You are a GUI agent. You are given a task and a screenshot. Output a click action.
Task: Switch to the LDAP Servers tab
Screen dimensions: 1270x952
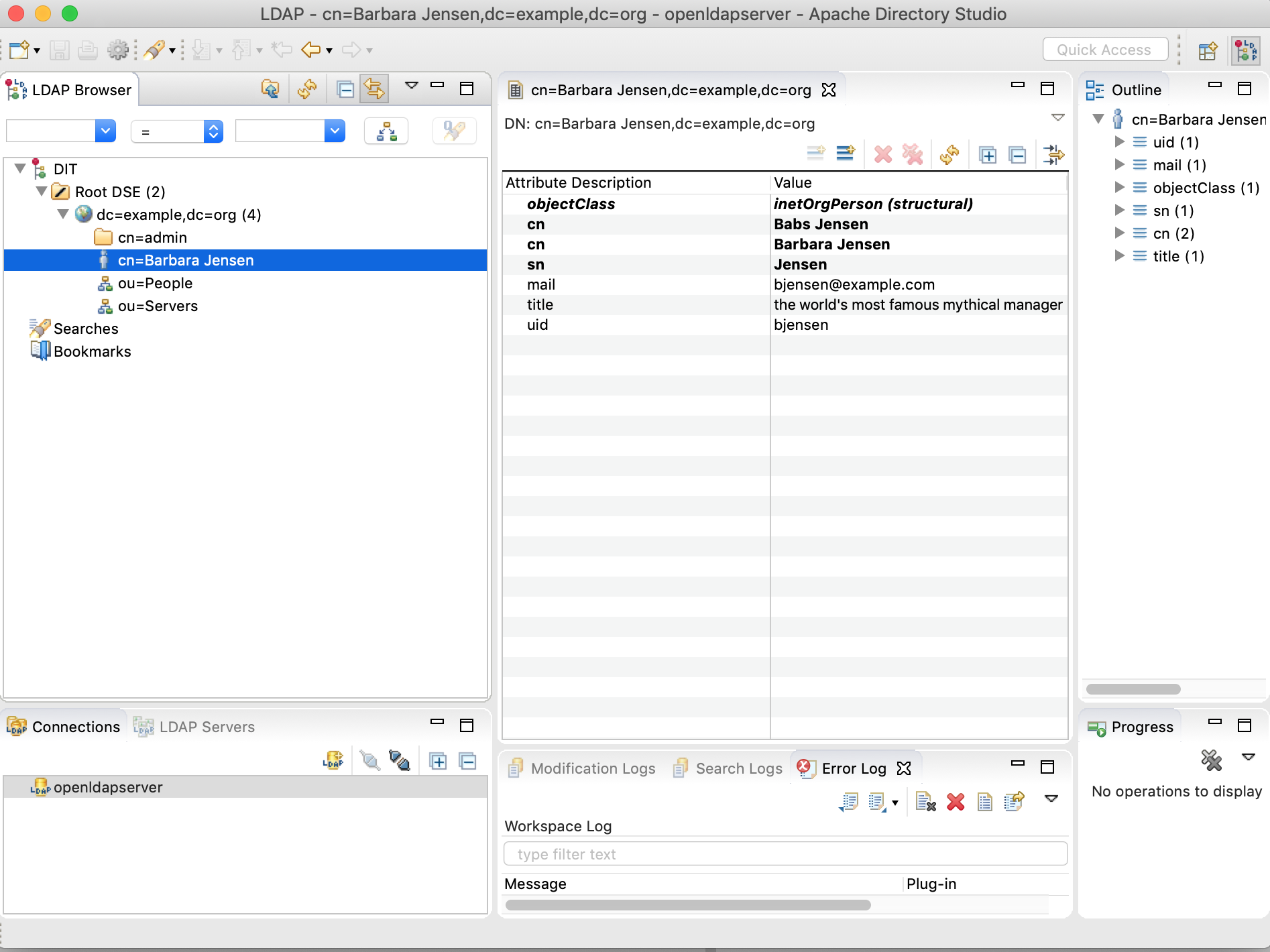tap(206, 726)
